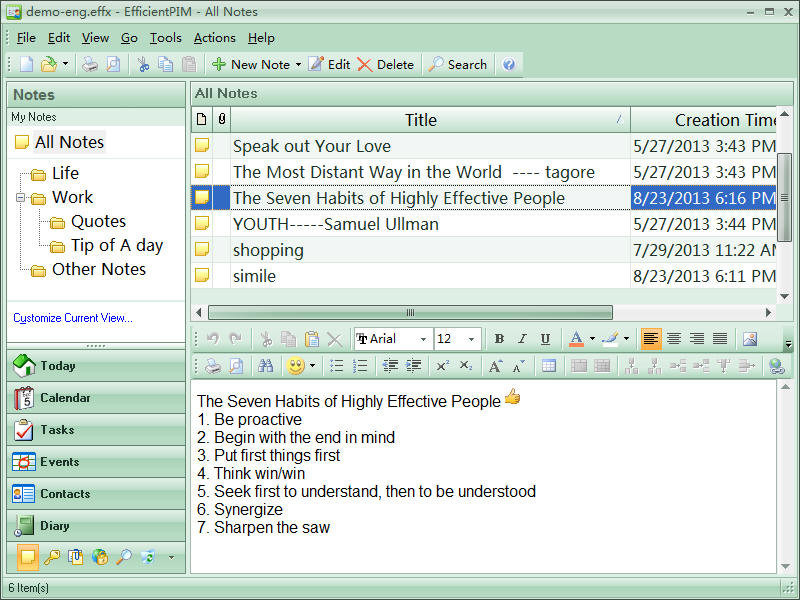The height and width of the screenshot is (600, 800).
Task: Open the Tools menu
Action: [165, 38]
